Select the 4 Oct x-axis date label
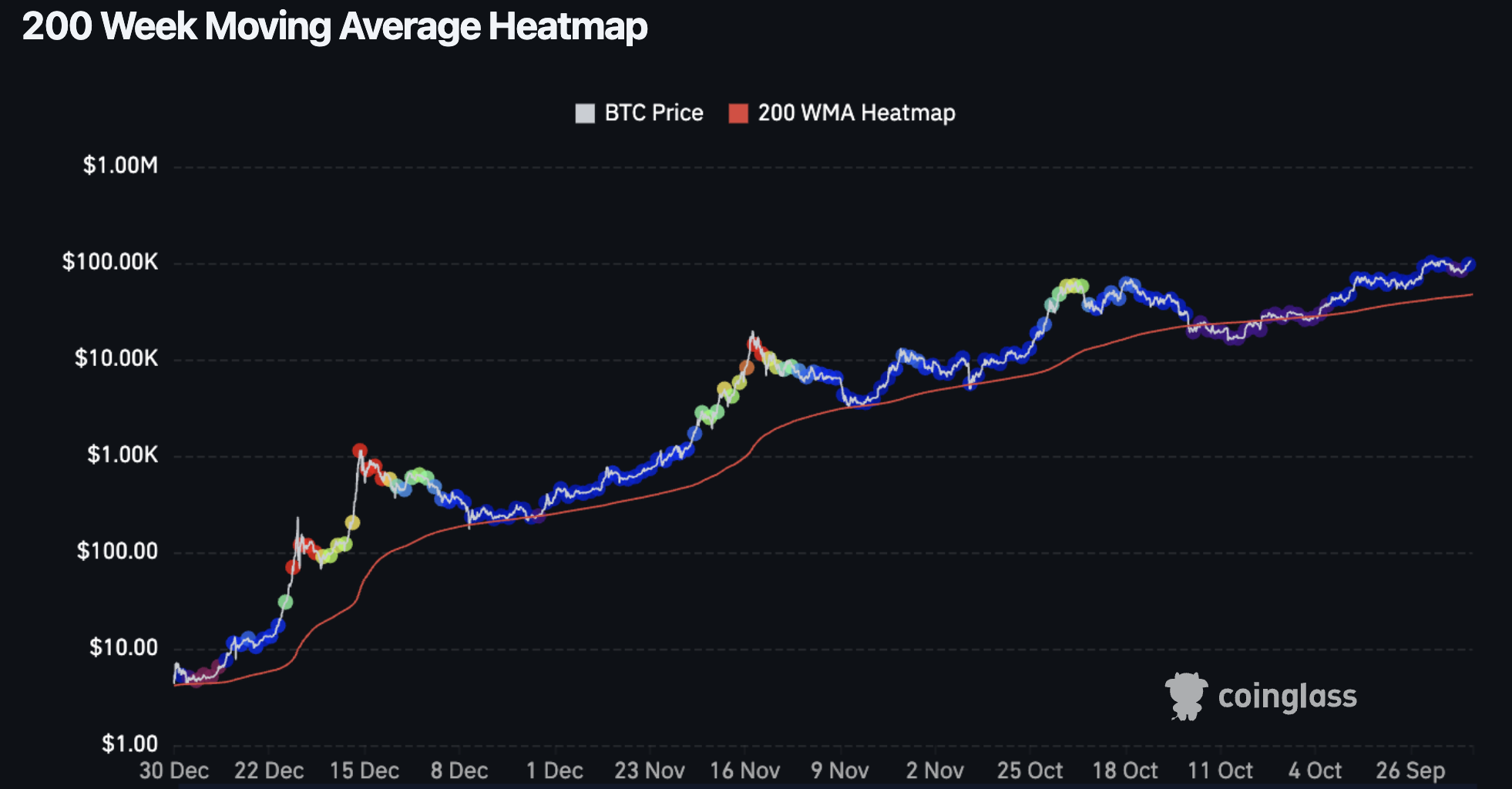This screenshot has height=789, width=1512. click(x=1315, y=771)
